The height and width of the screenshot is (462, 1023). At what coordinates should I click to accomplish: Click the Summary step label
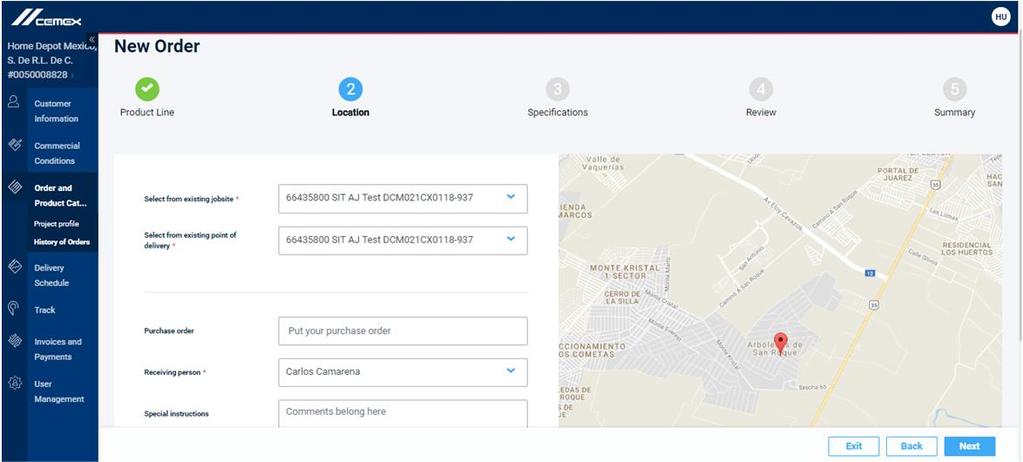click(954, 112)
